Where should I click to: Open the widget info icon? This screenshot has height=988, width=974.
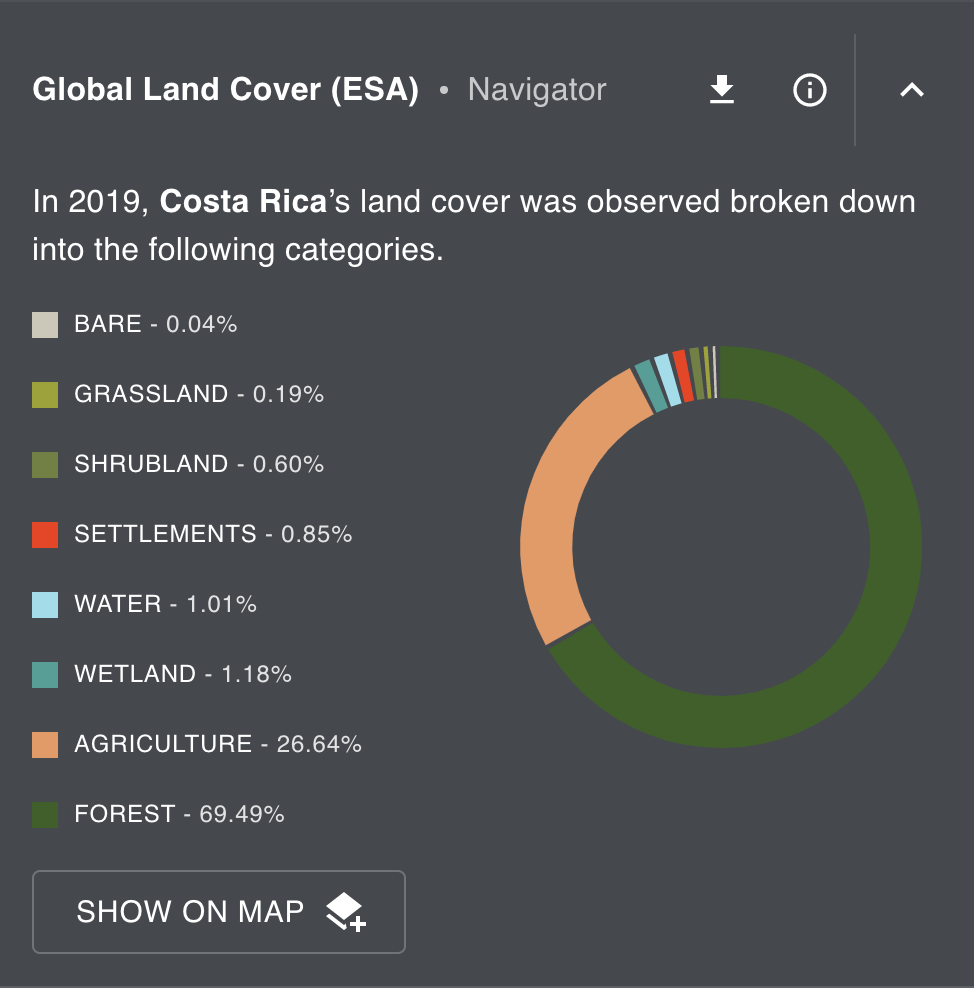(x=809, y=91)
